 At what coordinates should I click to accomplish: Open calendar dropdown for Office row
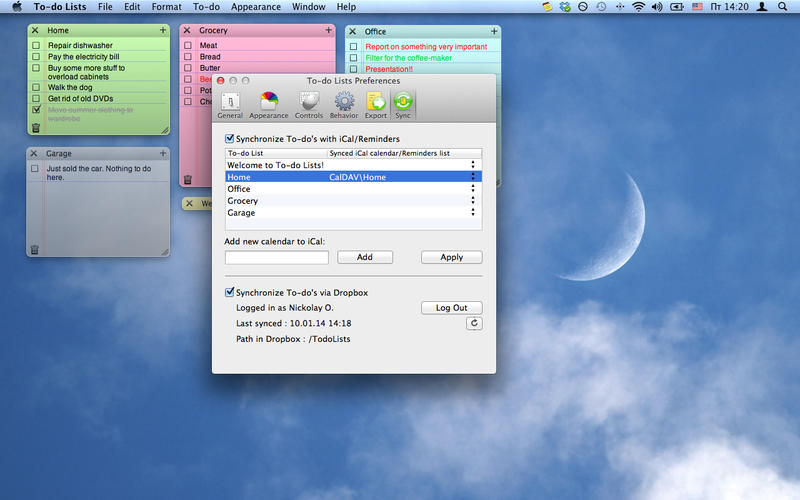[472, 189]
